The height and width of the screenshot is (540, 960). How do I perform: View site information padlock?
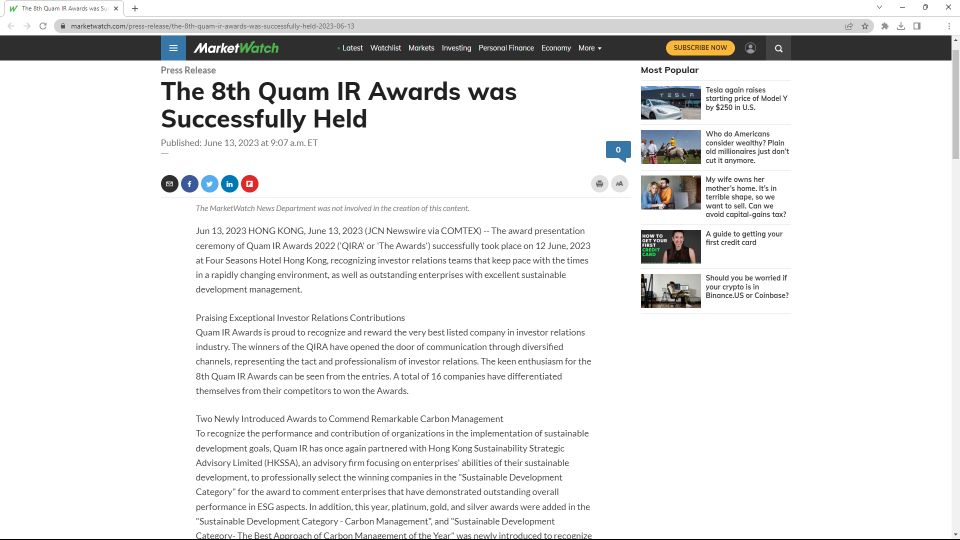[62, 26]
